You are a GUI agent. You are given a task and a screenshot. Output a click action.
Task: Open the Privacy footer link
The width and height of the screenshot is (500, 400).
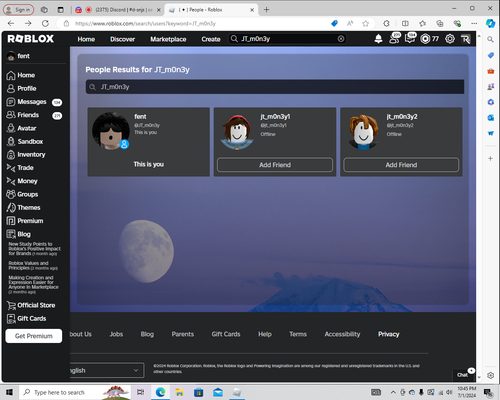pyautogui.click(x=389, y=334)
